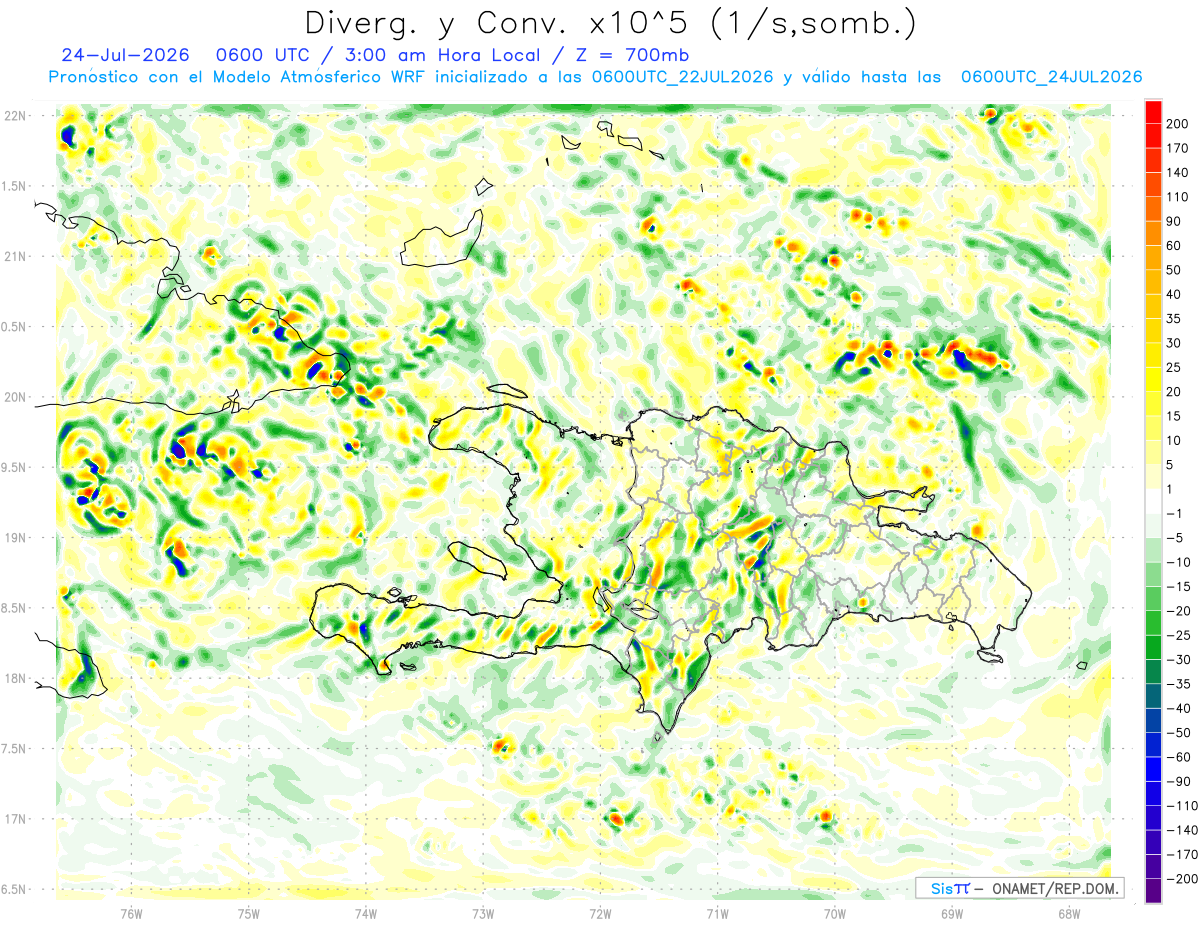This screenshot has height=927, width=1200.
Task: Click the blue swatch between -60 and -90
Action: (1153, 770)
